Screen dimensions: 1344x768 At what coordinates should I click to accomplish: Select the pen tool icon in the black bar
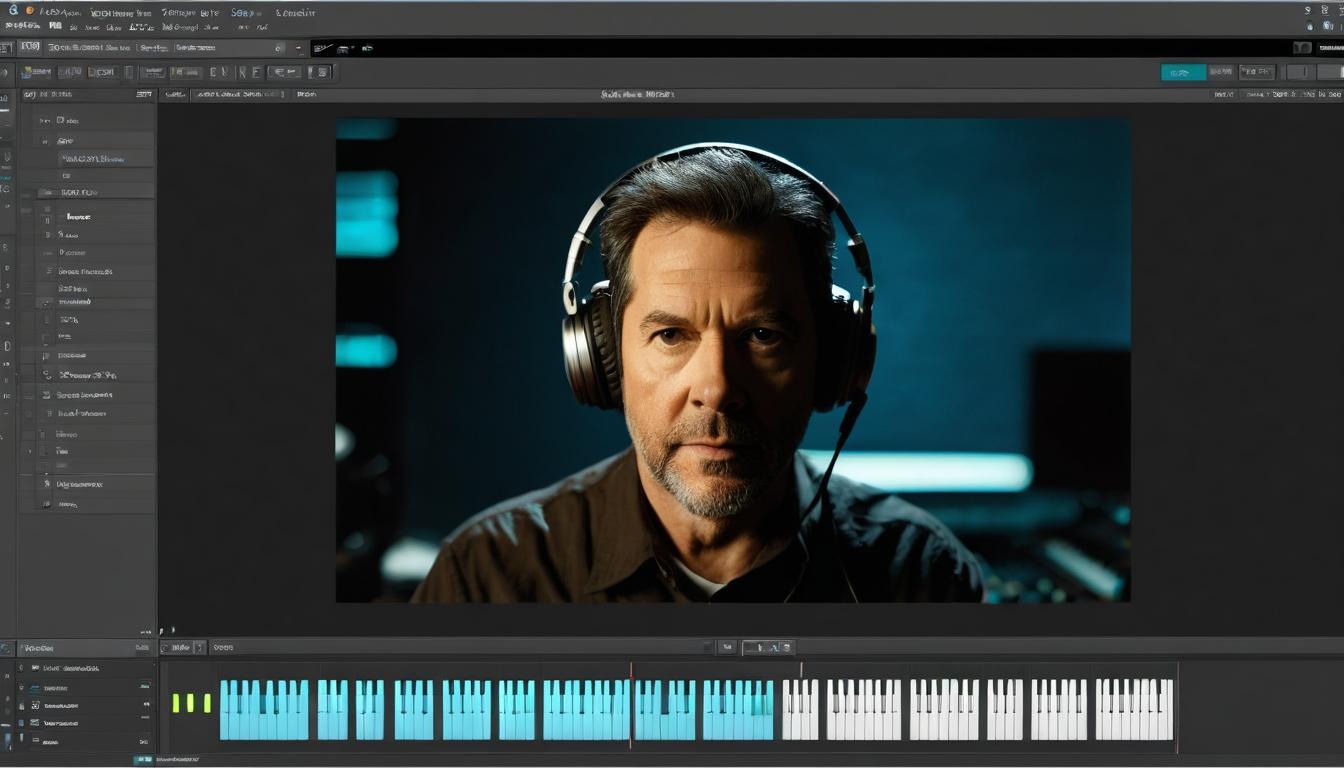[323, 48]
